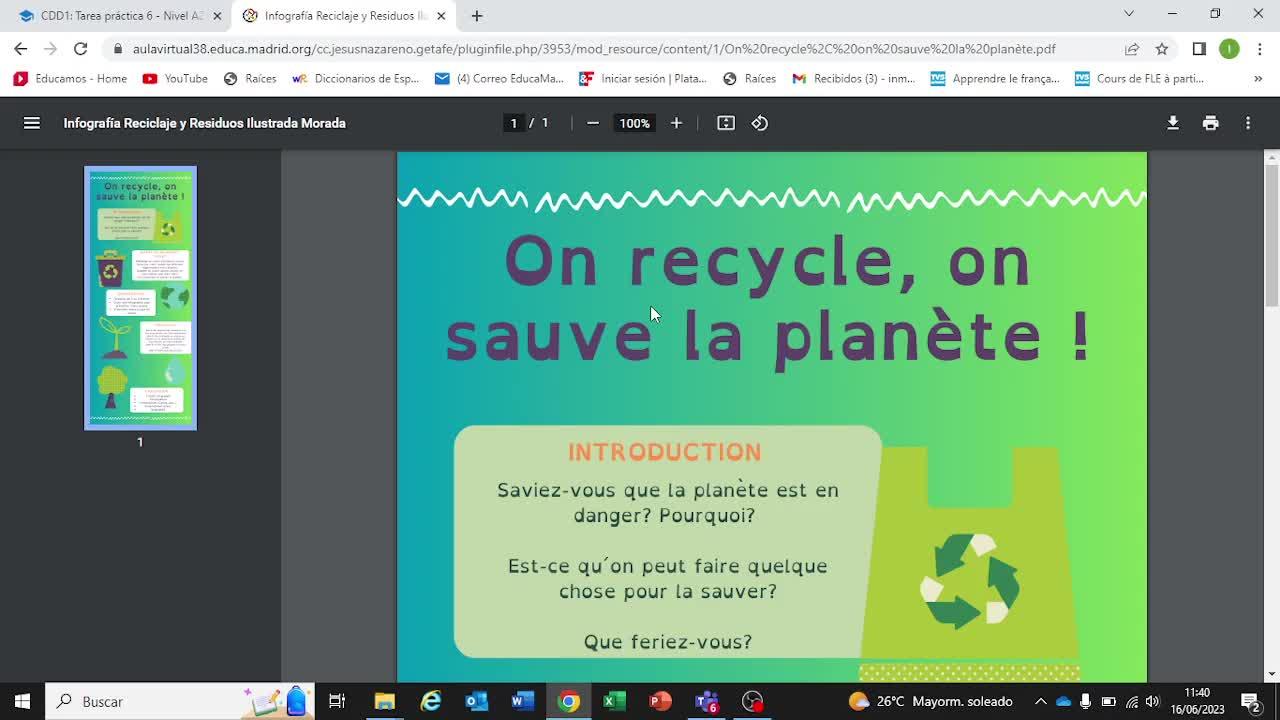Open the Windows Start menu
Screen dimensions: 1280x720
(22, 701)
